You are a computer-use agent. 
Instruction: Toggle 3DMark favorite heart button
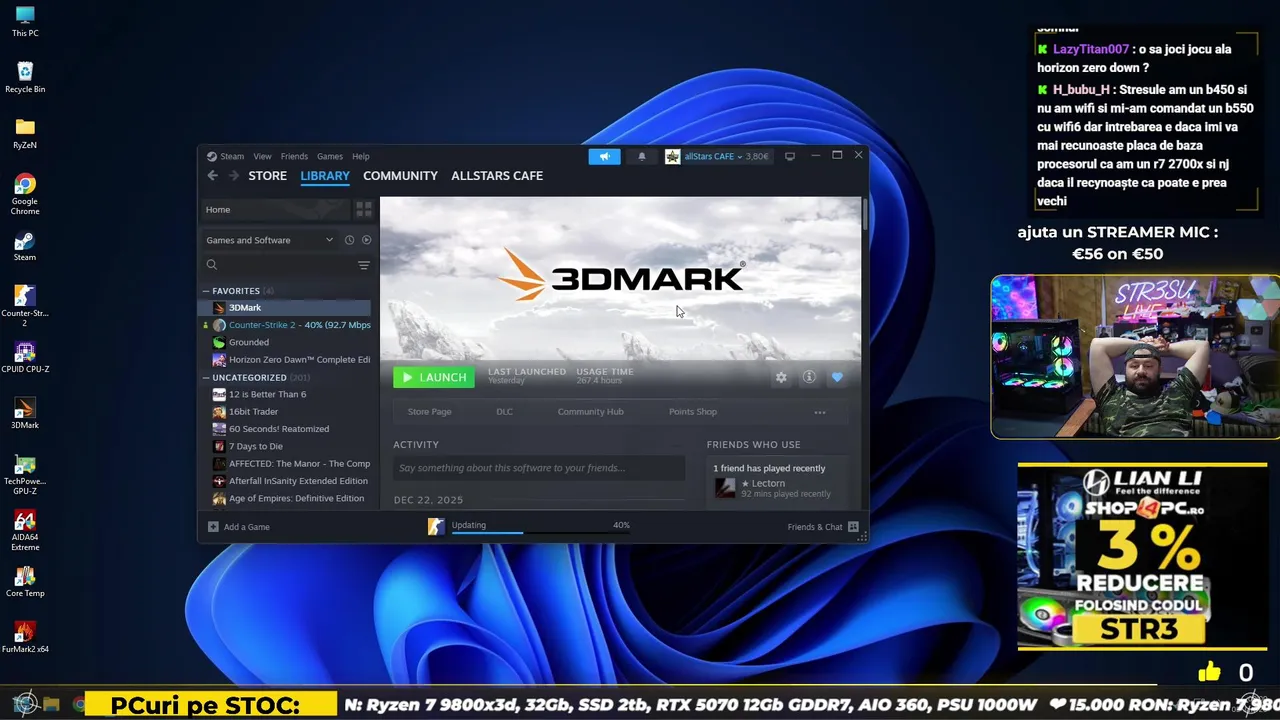tap(837, 377)
